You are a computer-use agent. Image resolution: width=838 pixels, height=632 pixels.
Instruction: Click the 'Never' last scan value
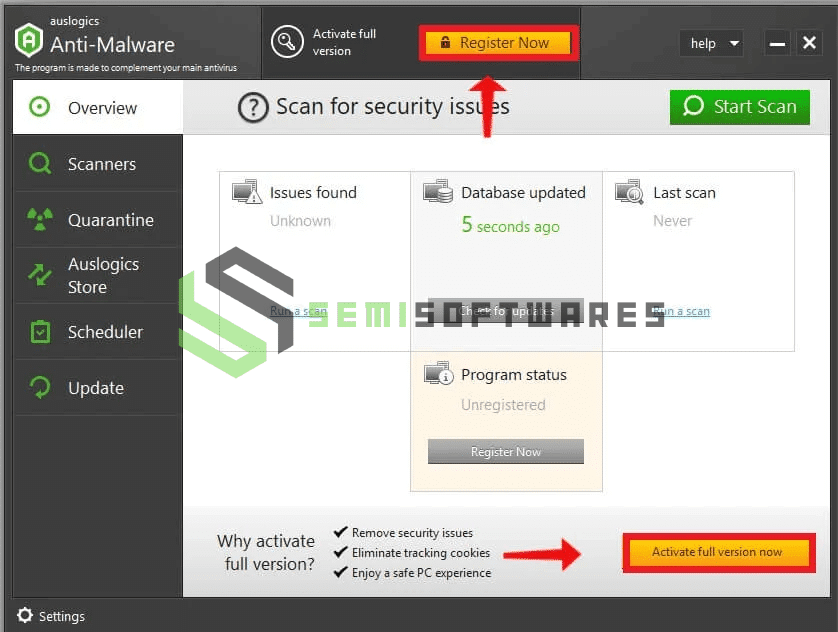pyautogui.click(x=672, y=221)
